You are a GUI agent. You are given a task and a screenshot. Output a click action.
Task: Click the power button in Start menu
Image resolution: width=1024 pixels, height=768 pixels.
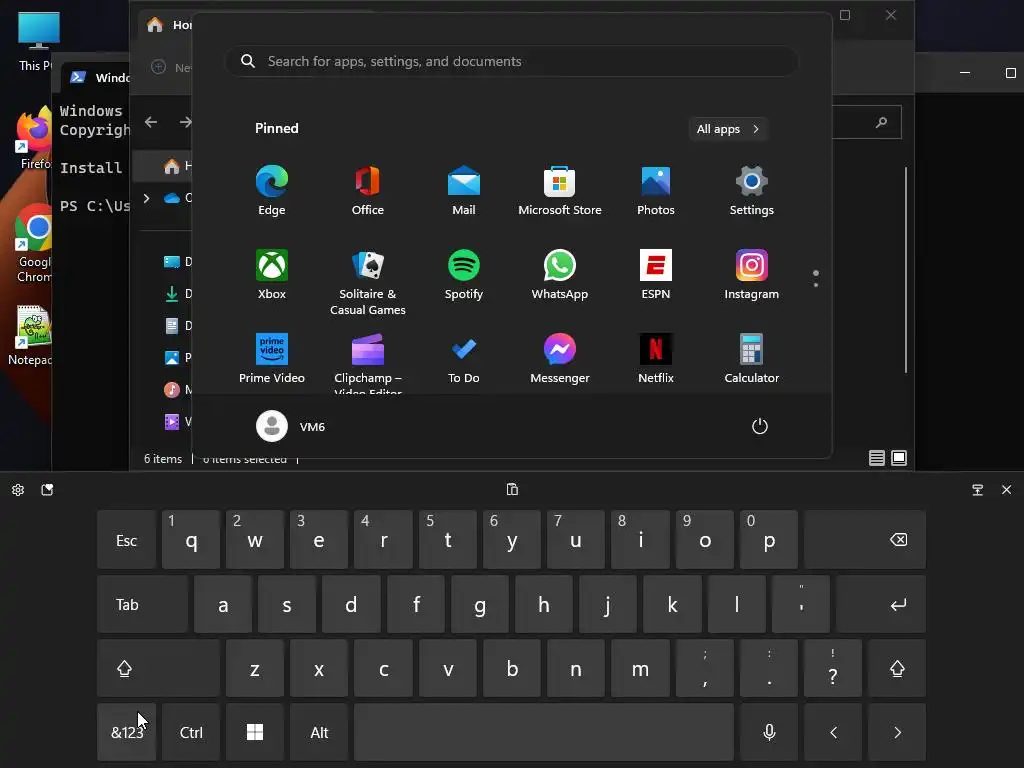760,426
